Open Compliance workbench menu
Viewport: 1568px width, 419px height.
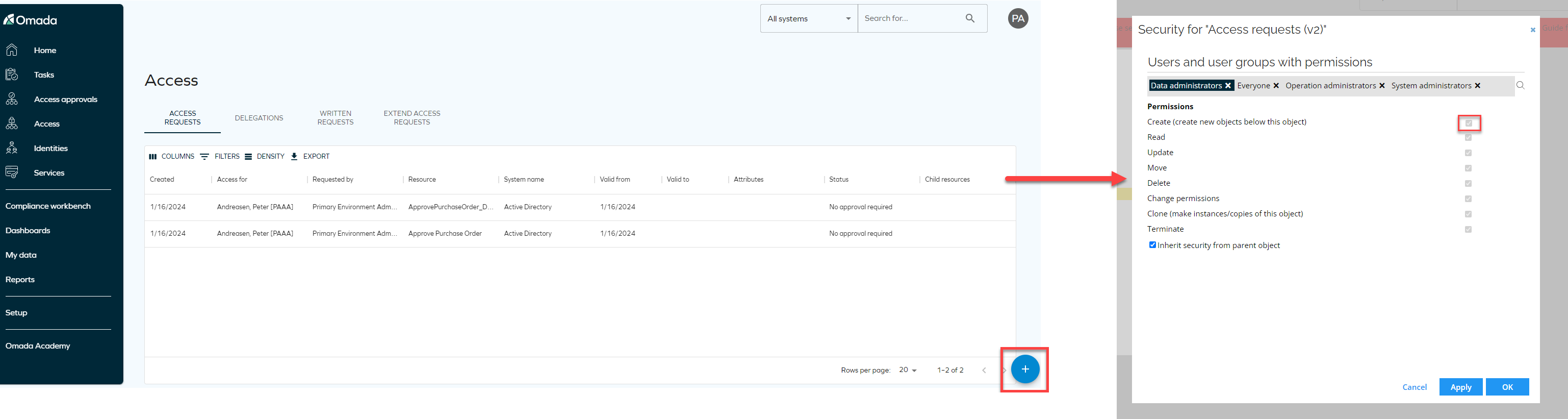[x=48, y=206]
